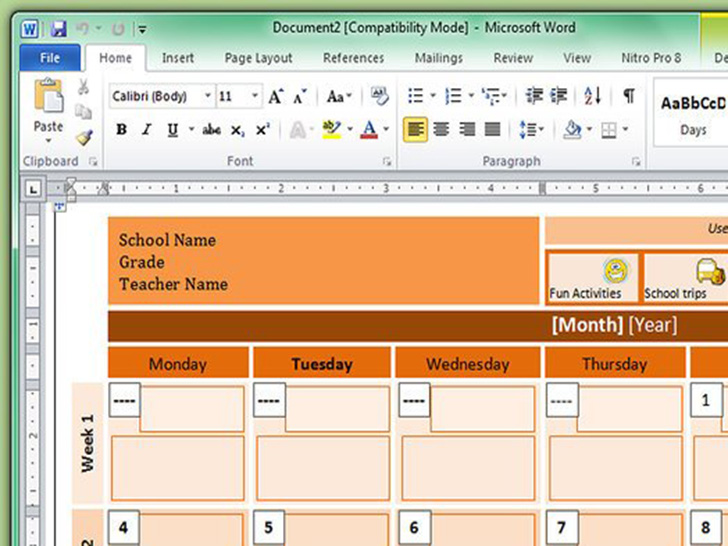Switch to the Insert tab
Viewport: 728px width, 546px height.
[178, 58]
